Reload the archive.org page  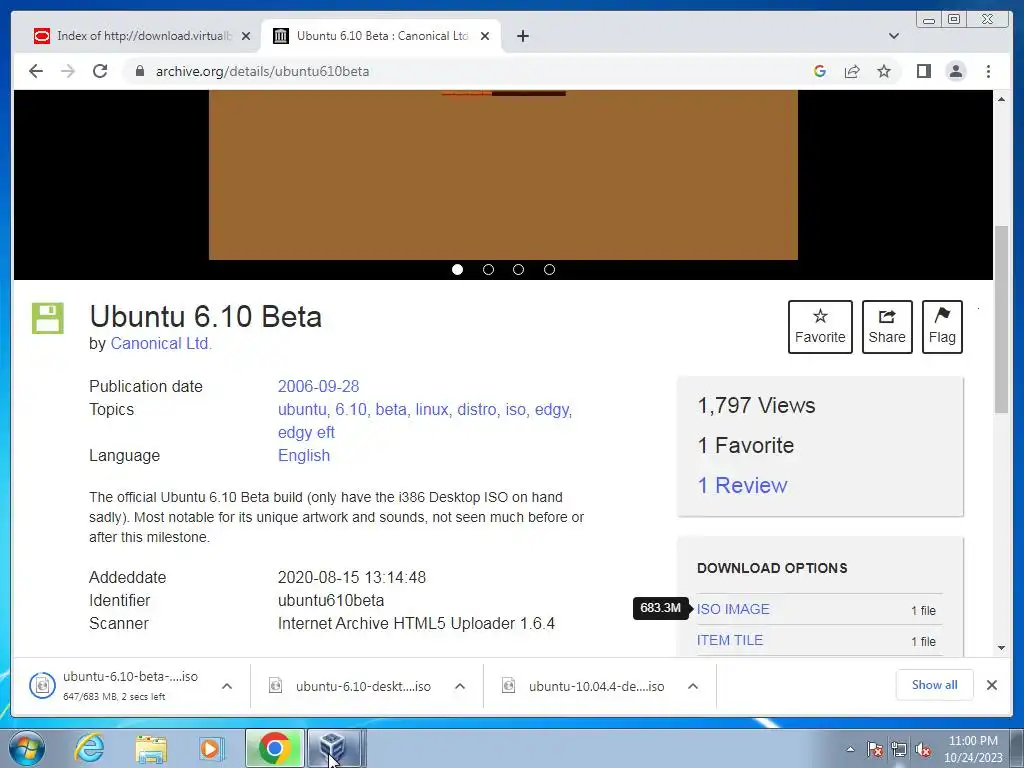point(100,71)
